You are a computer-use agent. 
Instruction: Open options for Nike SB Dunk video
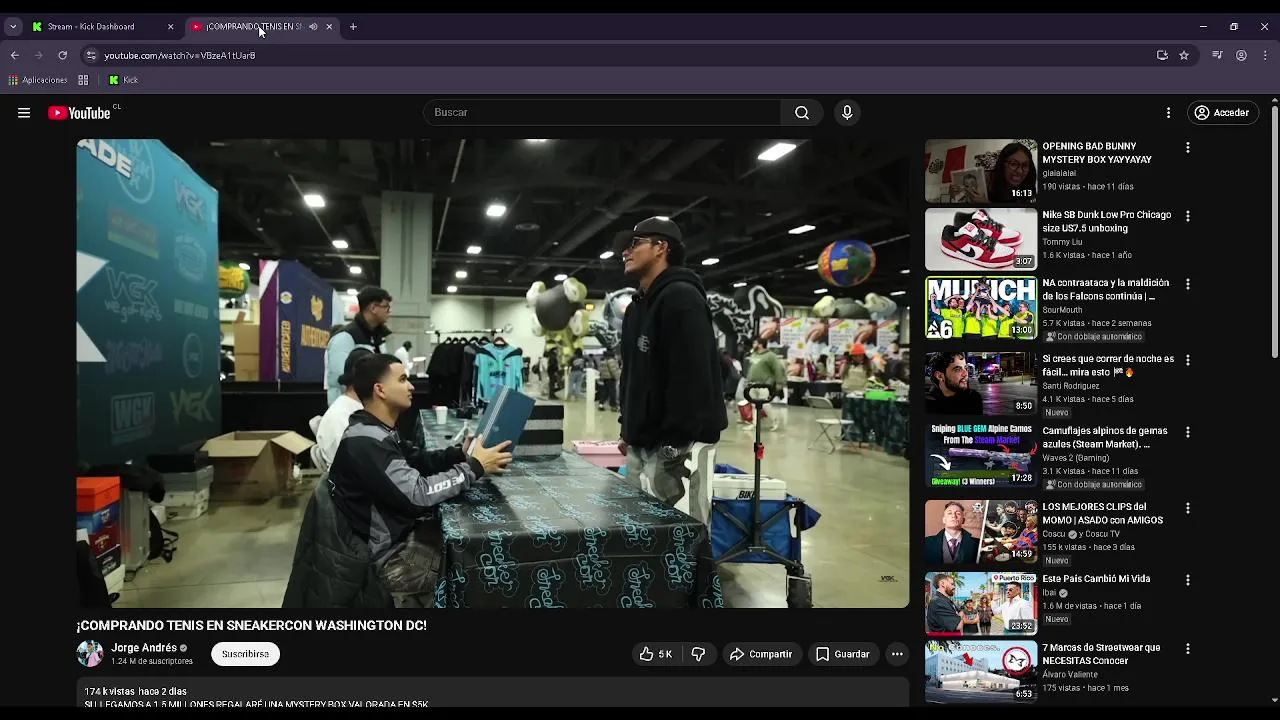tap(1188, 216)
